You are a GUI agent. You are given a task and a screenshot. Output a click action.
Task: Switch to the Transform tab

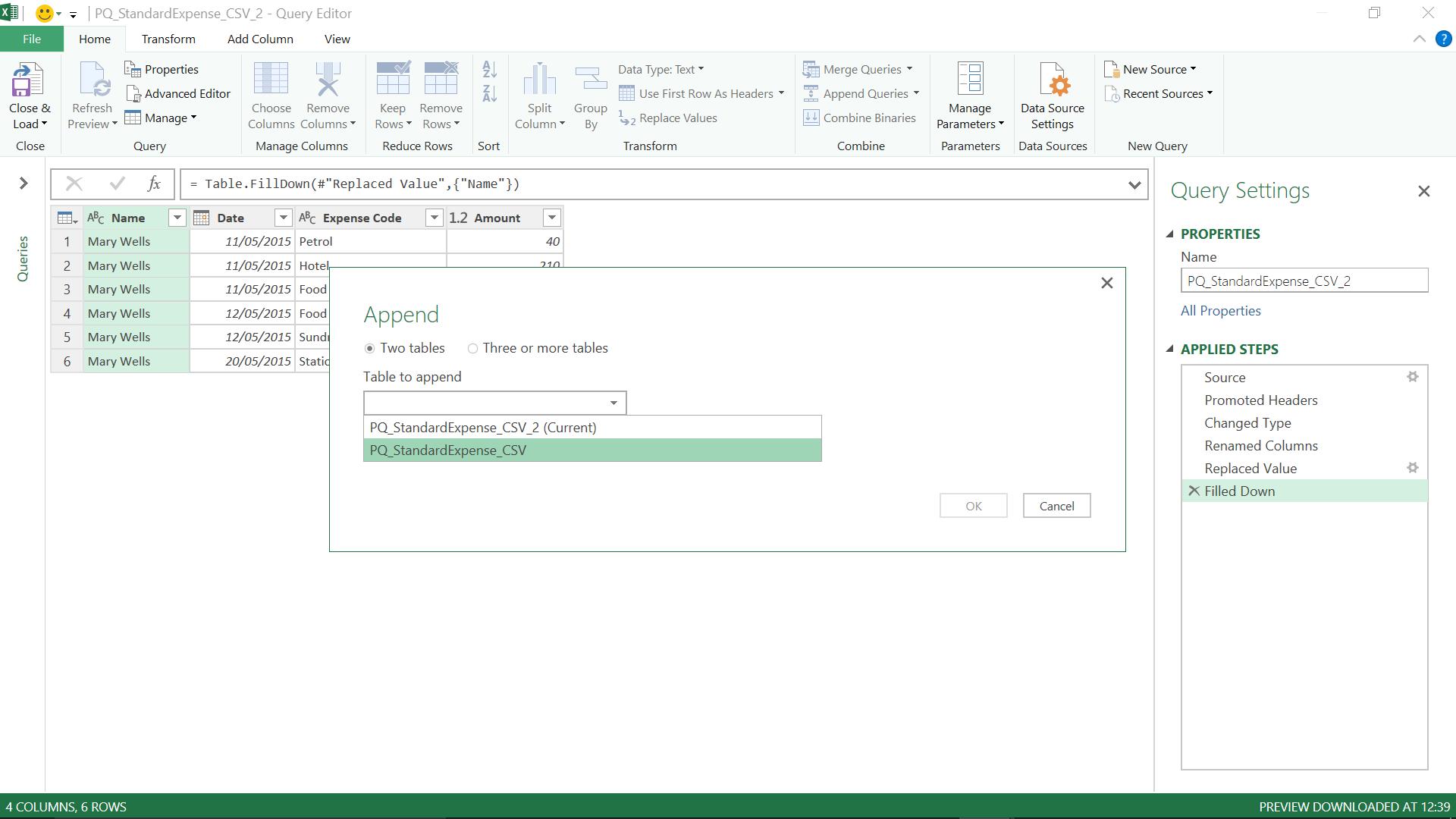(x=168, y=39)
